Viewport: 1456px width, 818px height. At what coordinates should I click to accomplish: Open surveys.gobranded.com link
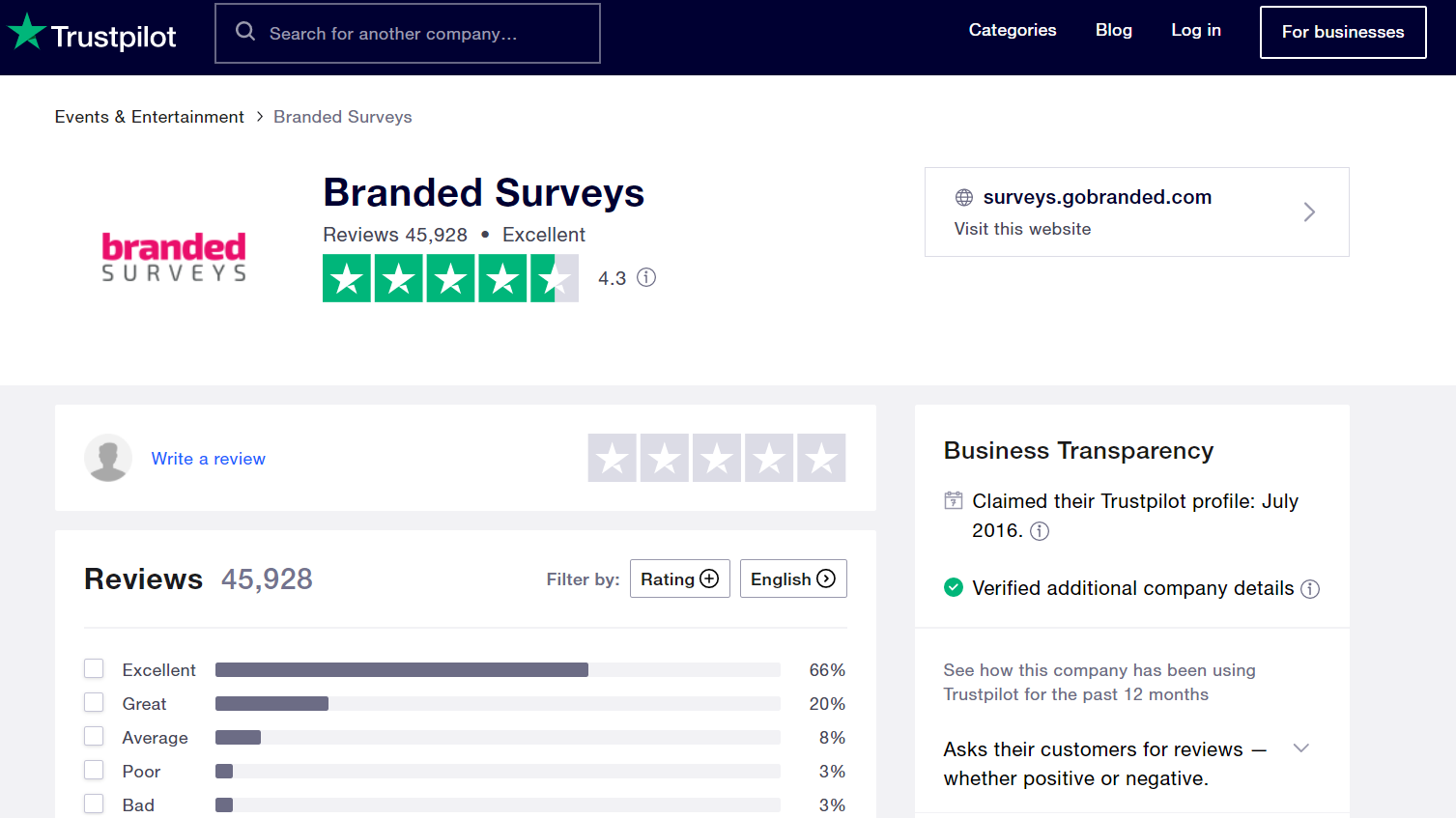(x=1098, y=197)
